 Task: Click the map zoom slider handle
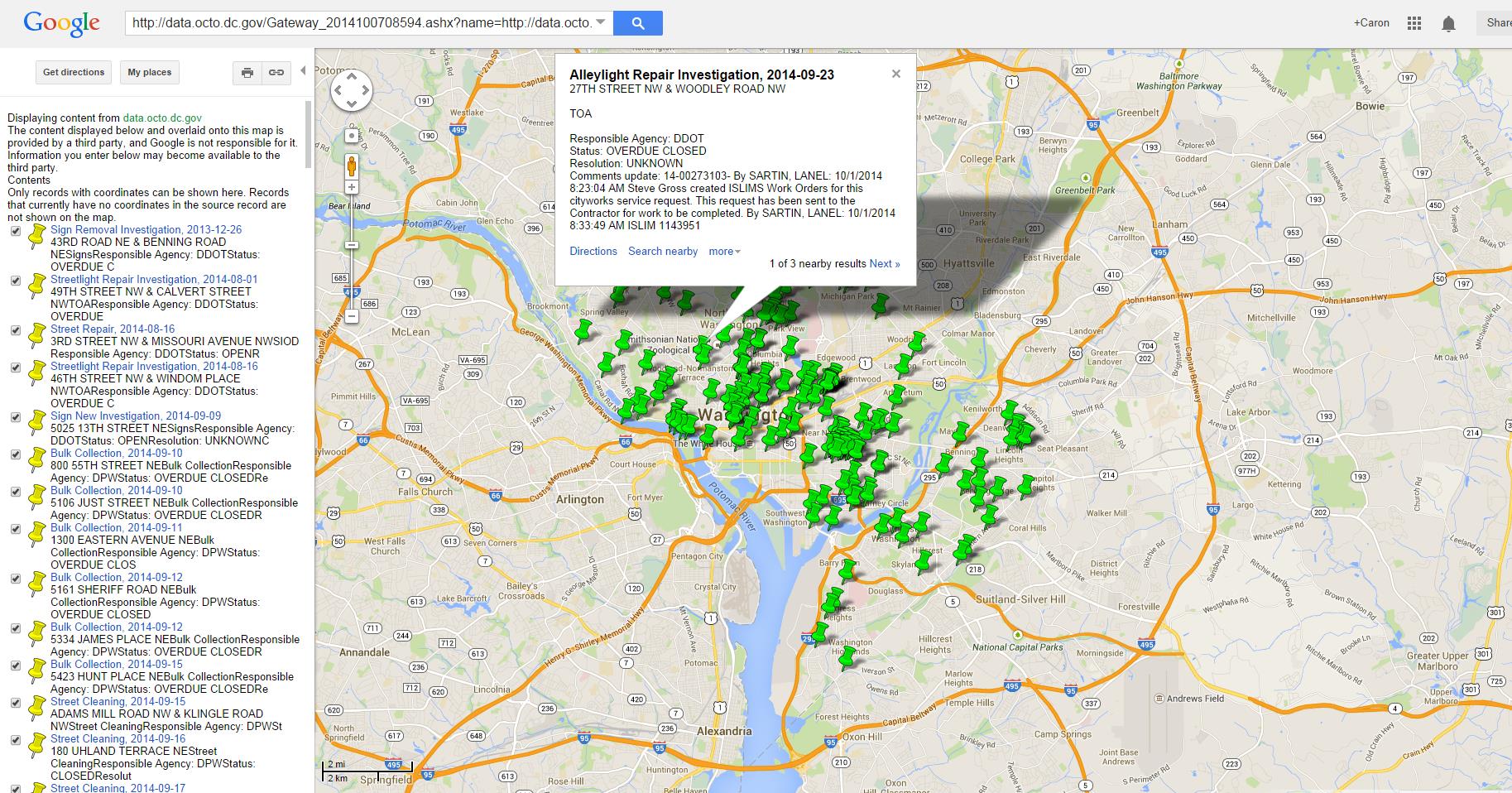[352, 245]
